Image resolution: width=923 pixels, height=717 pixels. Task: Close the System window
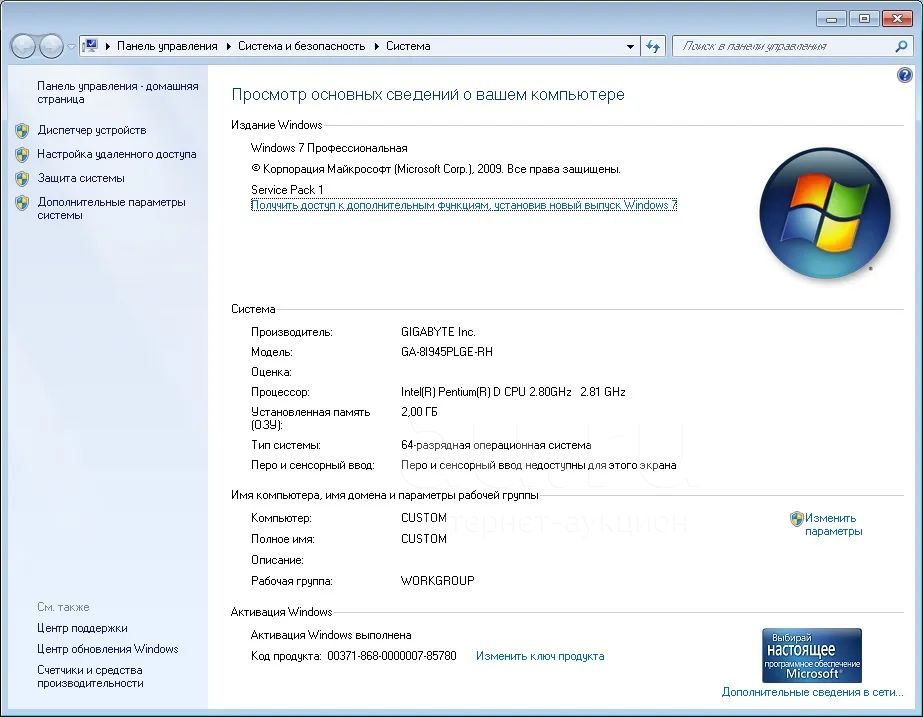click(x=897, y=19)
